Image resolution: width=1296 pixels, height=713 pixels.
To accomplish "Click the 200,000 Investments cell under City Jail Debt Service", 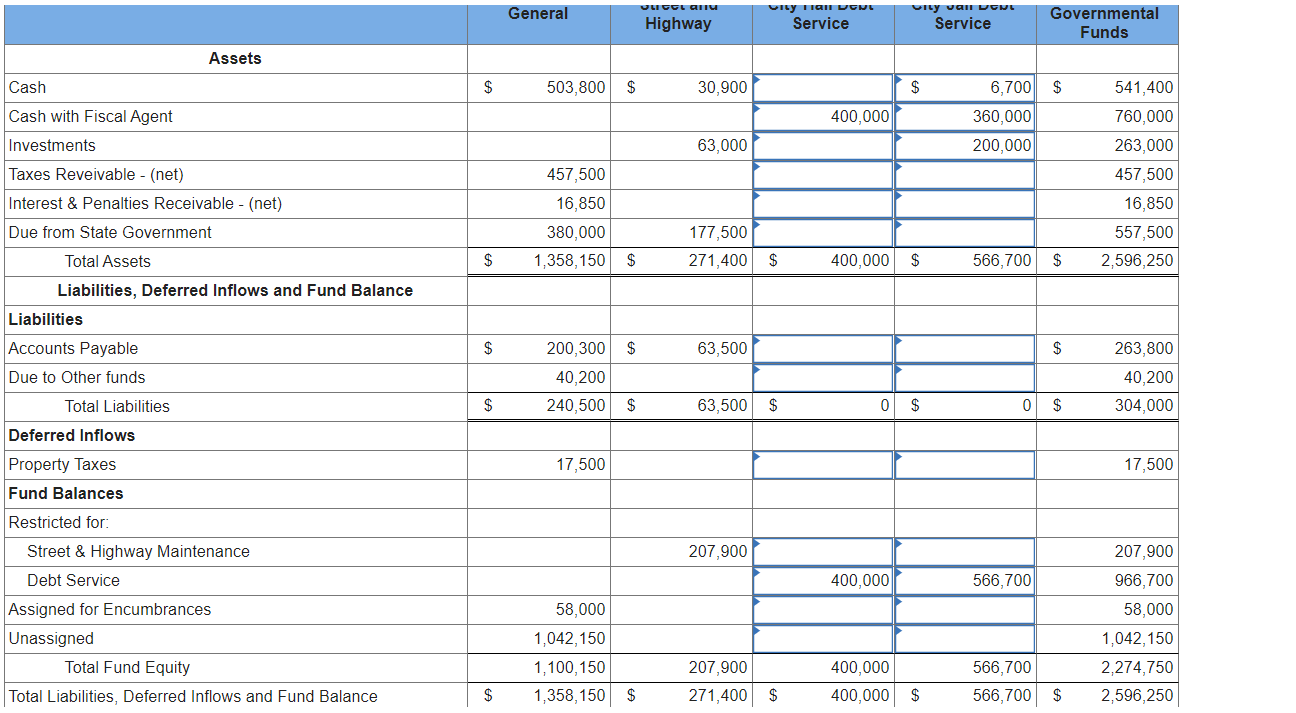I will point(964,145).
